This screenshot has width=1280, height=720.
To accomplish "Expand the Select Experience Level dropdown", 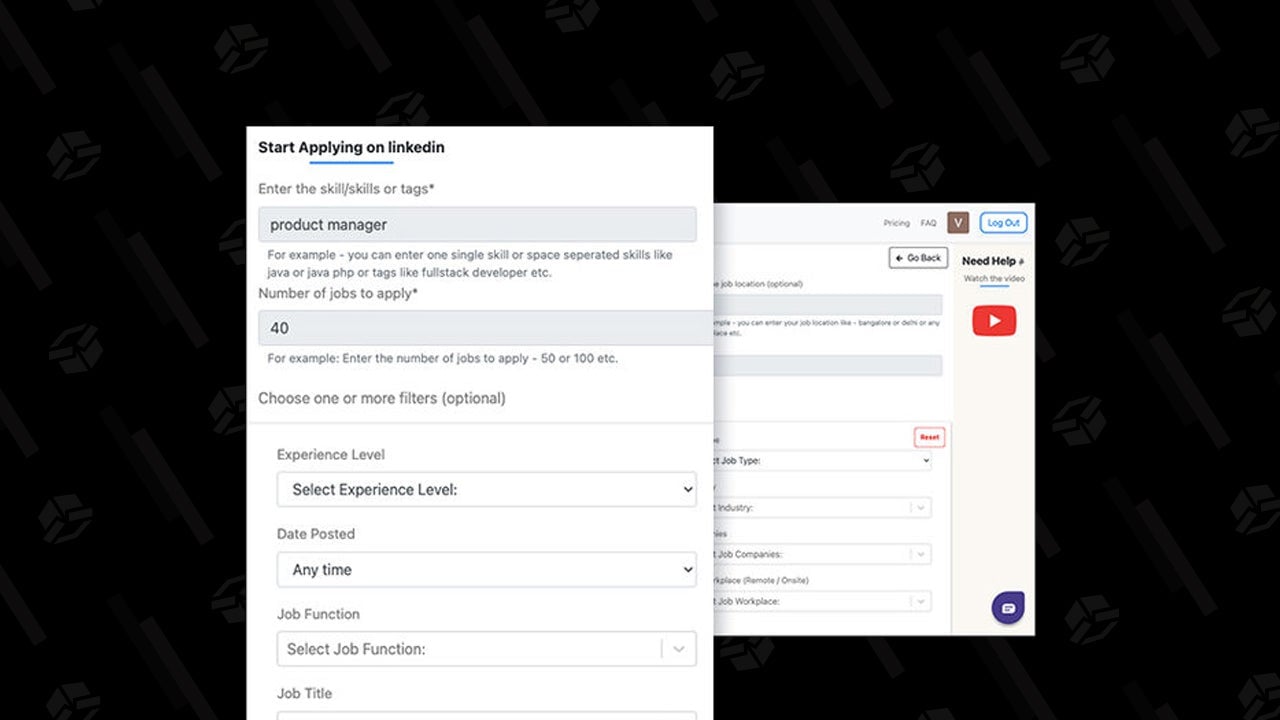I will pyautogui.click(x=487, y=490).
